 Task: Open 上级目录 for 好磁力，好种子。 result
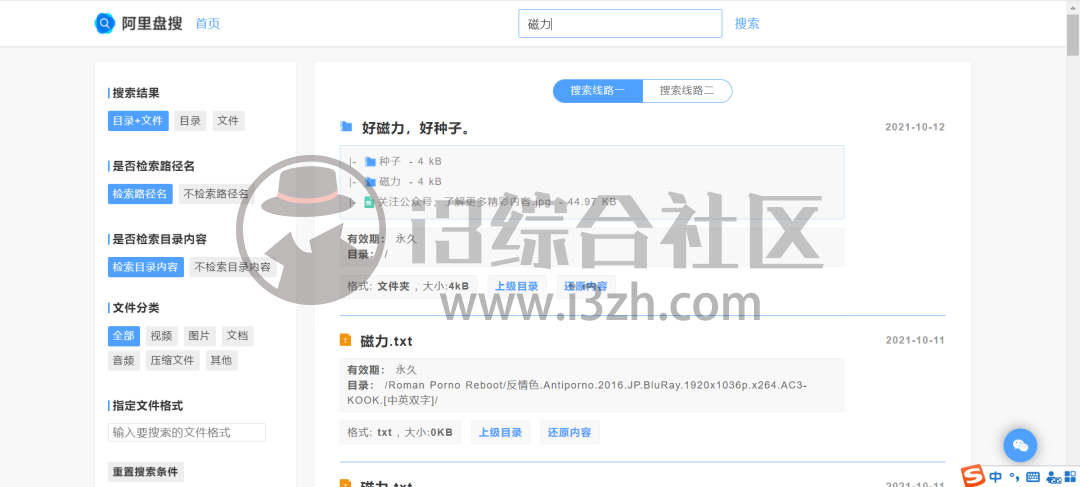pyautogui.click(x=517, y=286)
